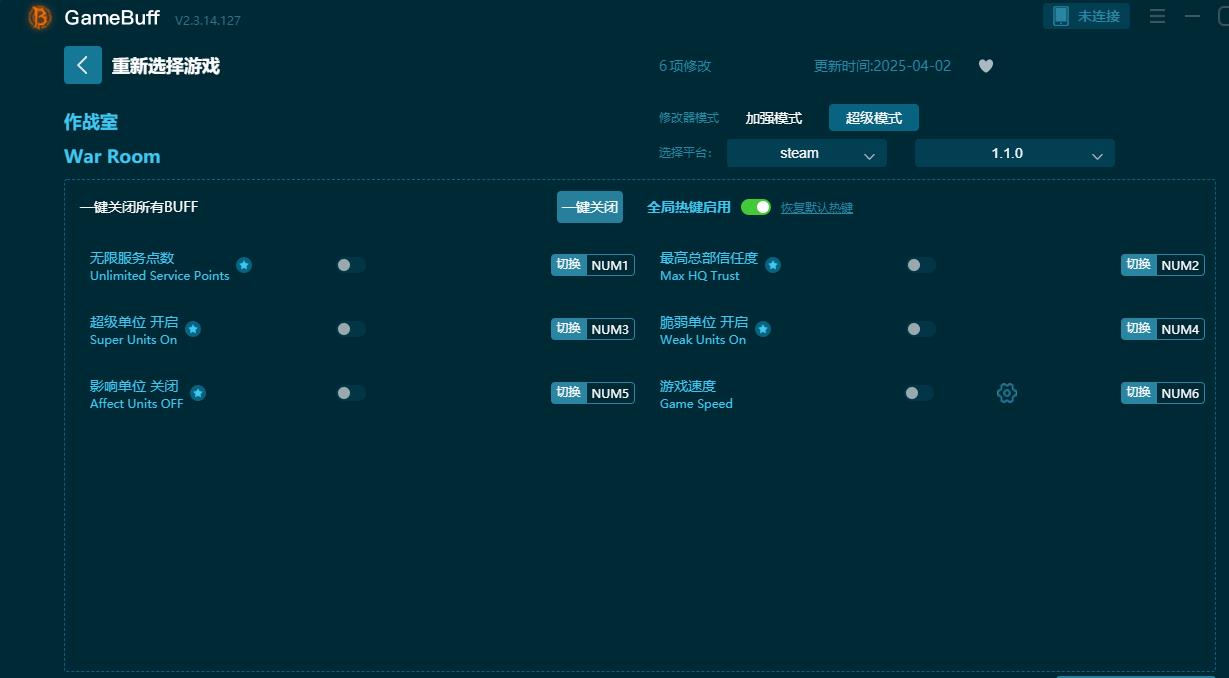Switch to 加强模式 mode
1229x678 pixels.
771,117
